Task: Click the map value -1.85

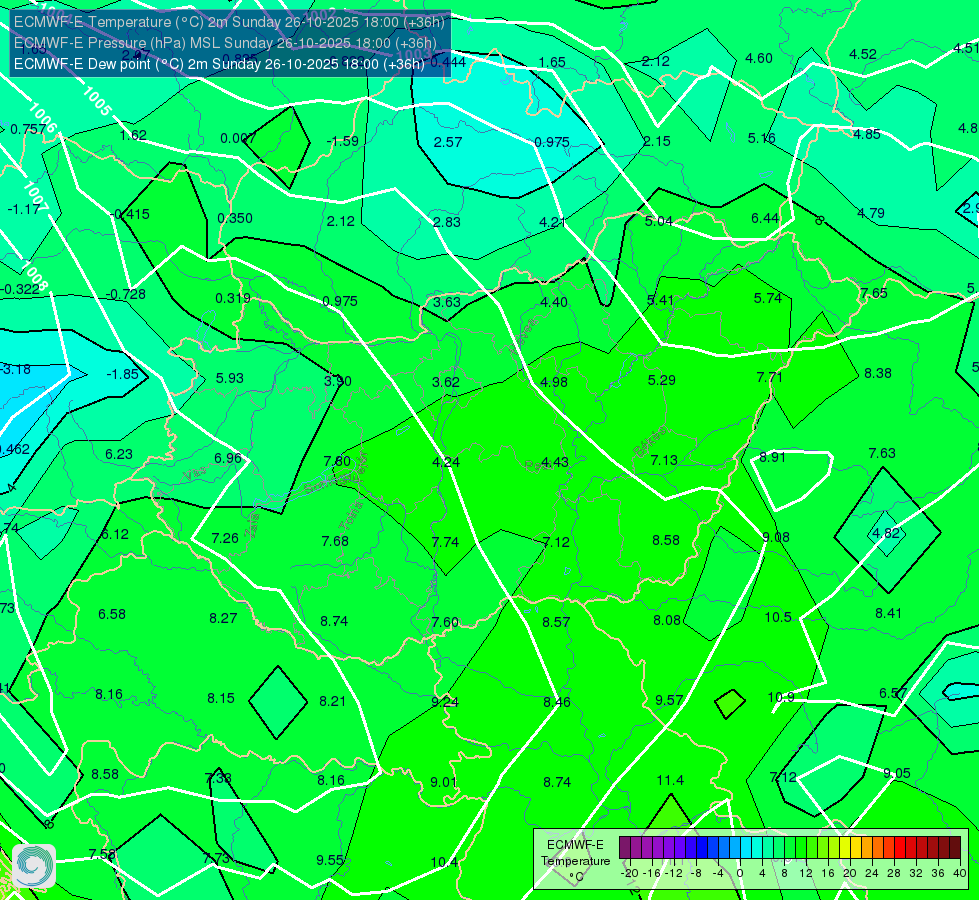Action: pyautogui.click(x=122, y=374)
